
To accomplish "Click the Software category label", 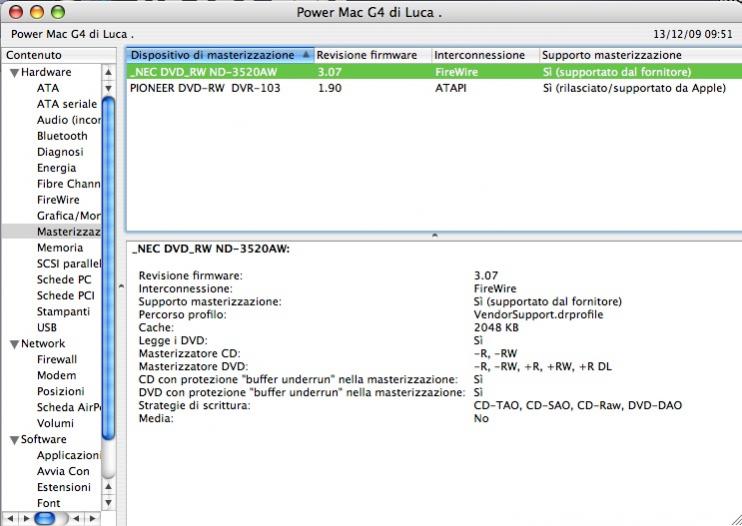I will (44, 439).
